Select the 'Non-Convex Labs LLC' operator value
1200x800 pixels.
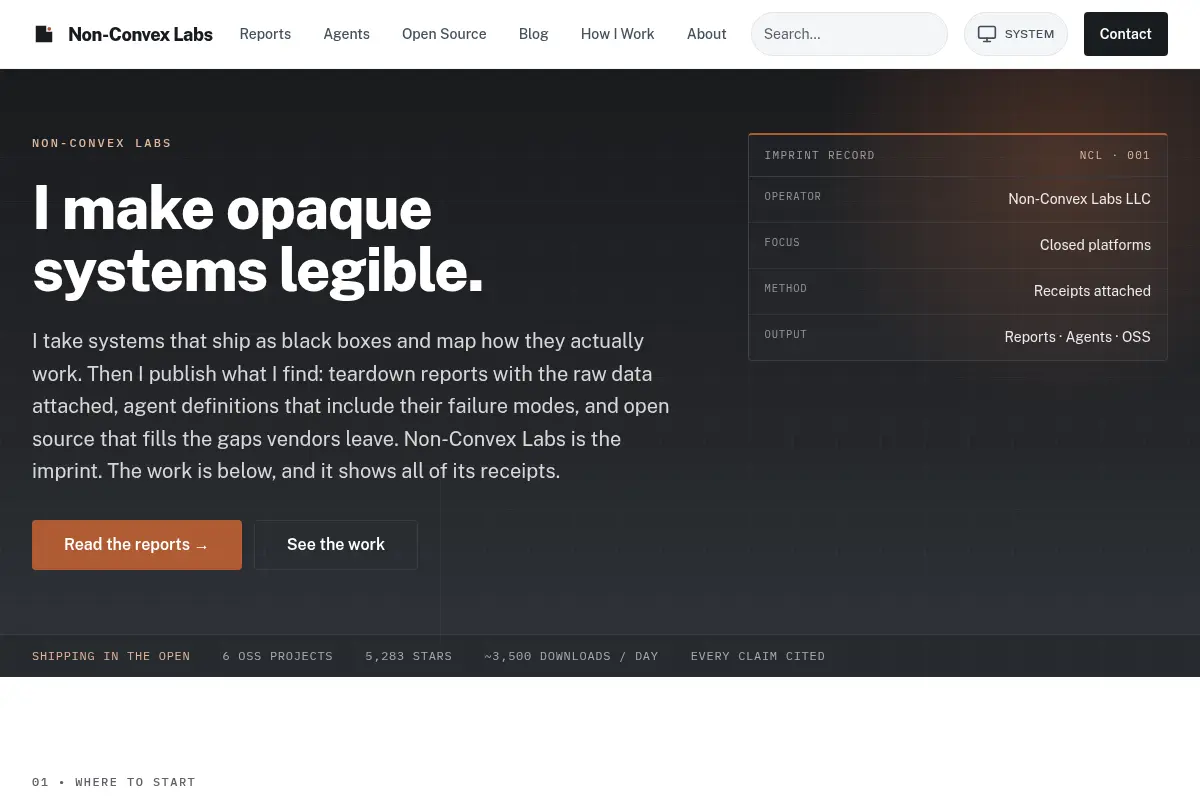[x=1079, y=199]
